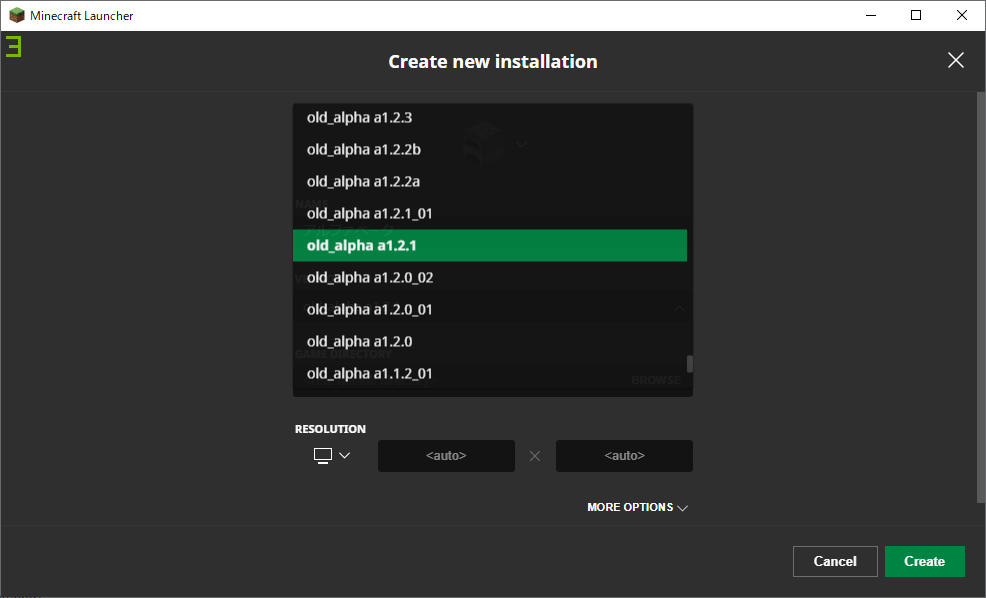Click the version list scrollbar thumb

coord(690,364)
